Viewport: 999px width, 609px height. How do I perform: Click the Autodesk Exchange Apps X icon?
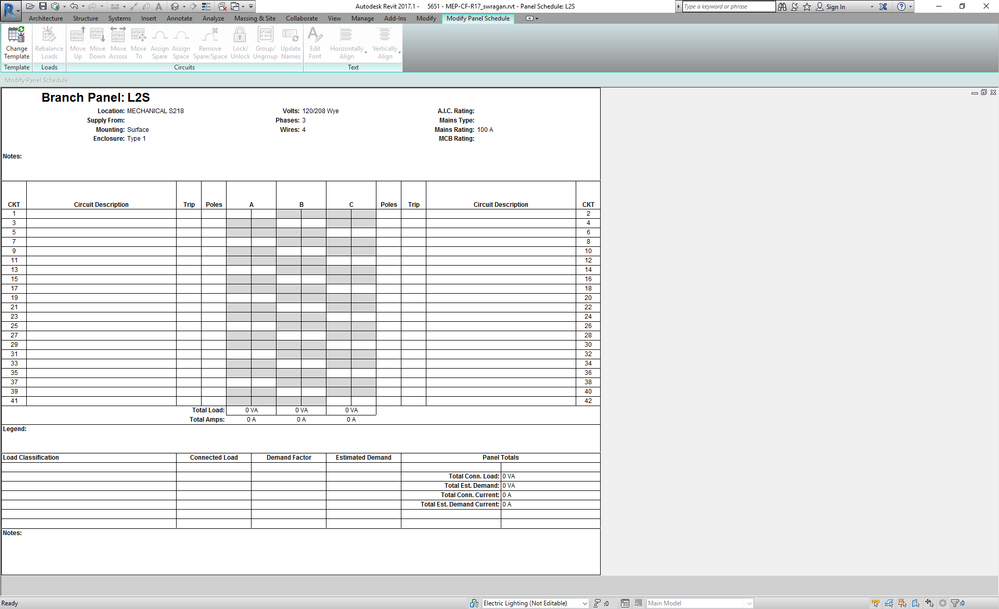tap(883, 6)
